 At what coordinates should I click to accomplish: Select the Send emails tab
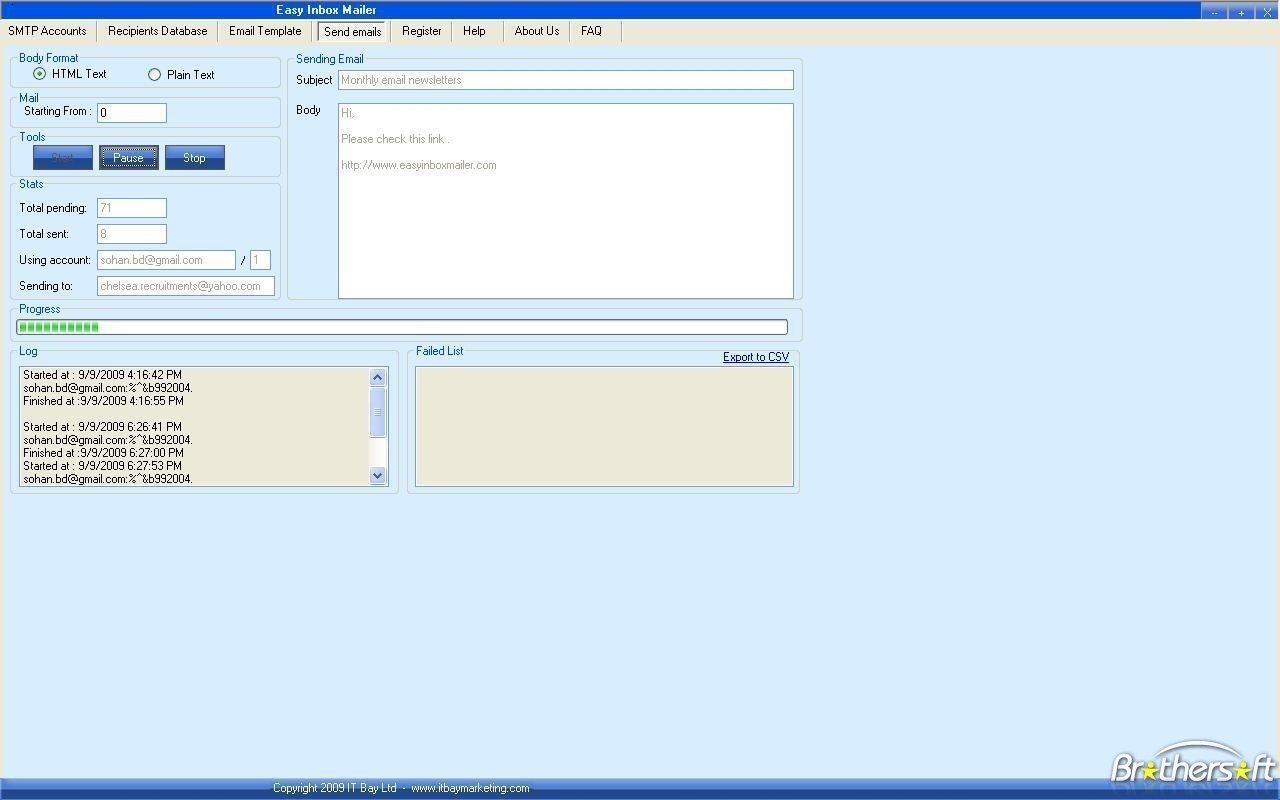pos(353,32)
